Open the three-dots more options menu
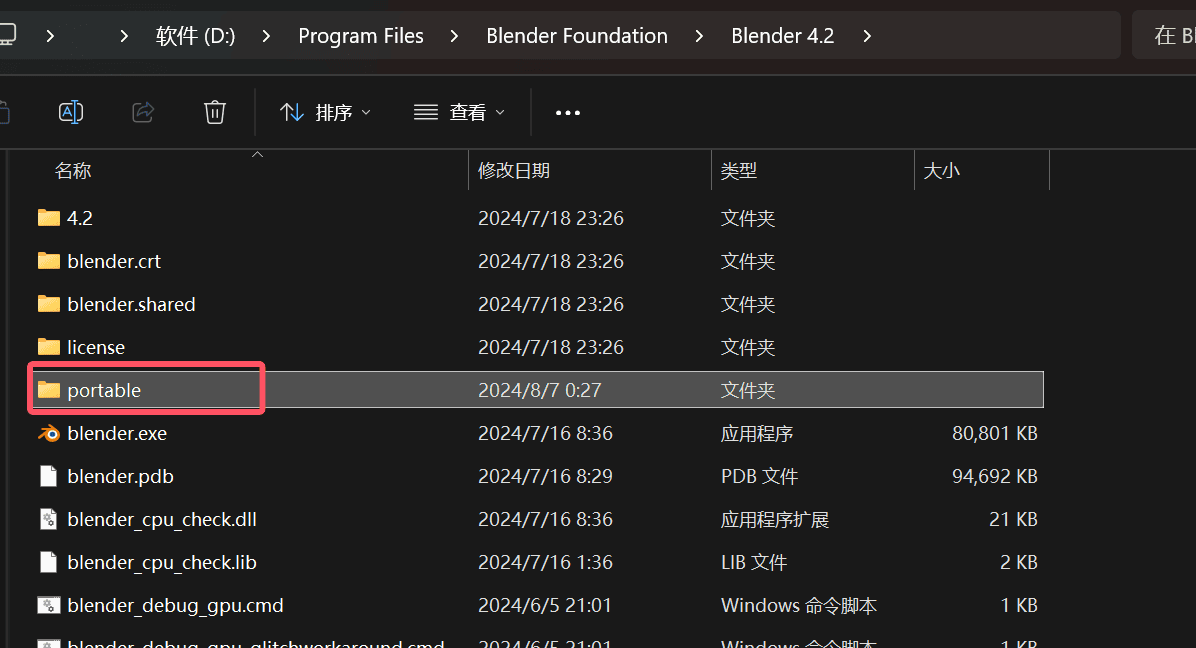1196x648 pixels. (568, 113)
